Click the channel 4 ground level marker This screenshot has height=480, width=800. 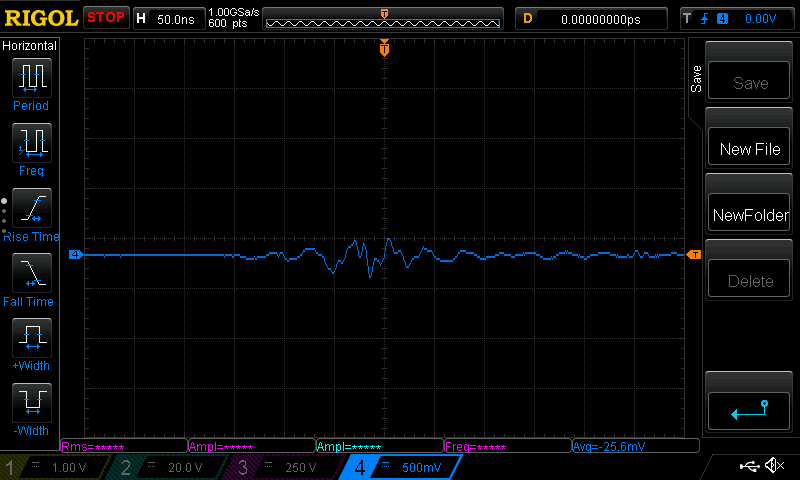[76, 254]
